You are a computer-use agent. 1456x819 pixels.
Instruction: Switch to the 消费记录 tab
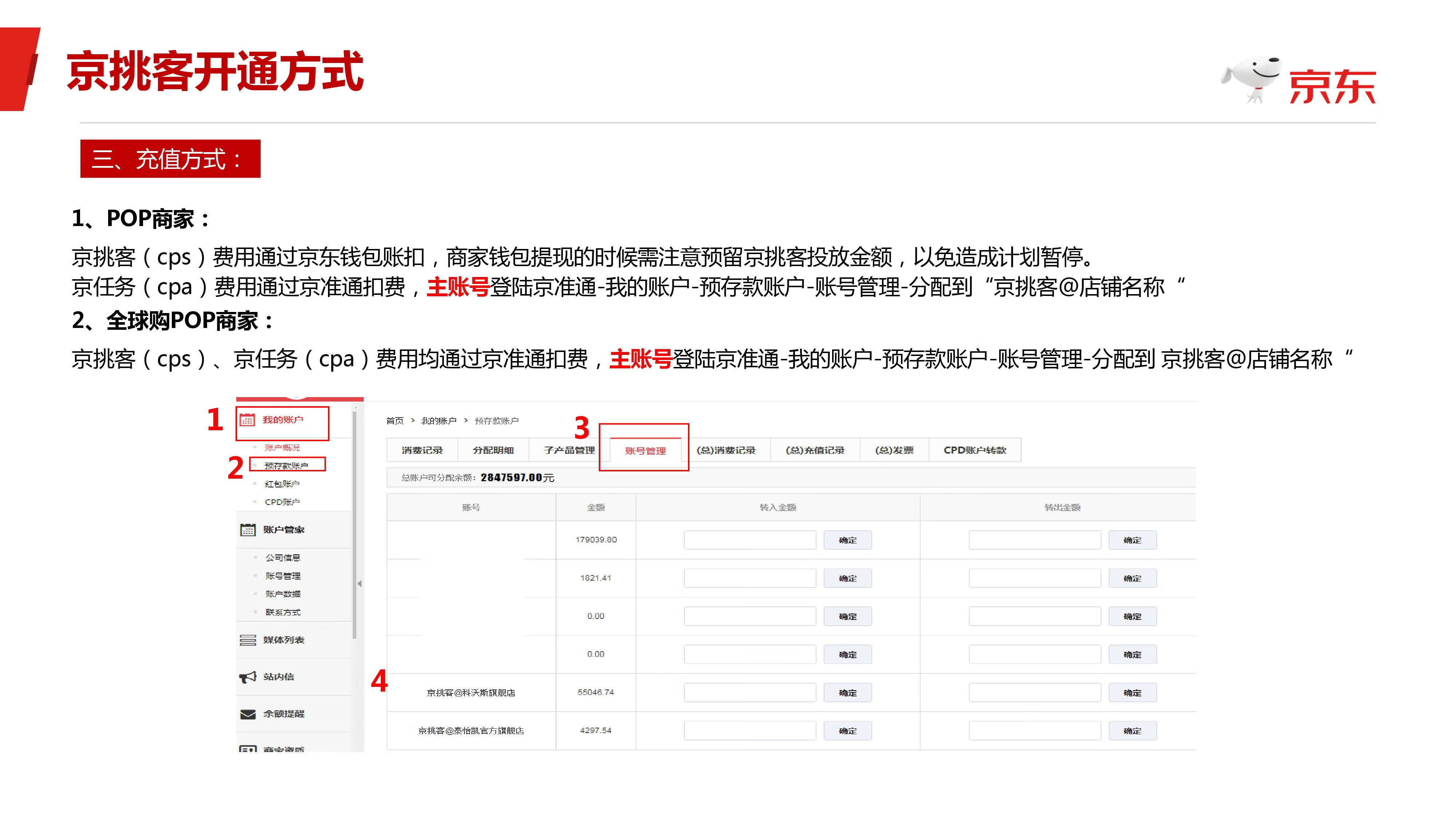422,450
